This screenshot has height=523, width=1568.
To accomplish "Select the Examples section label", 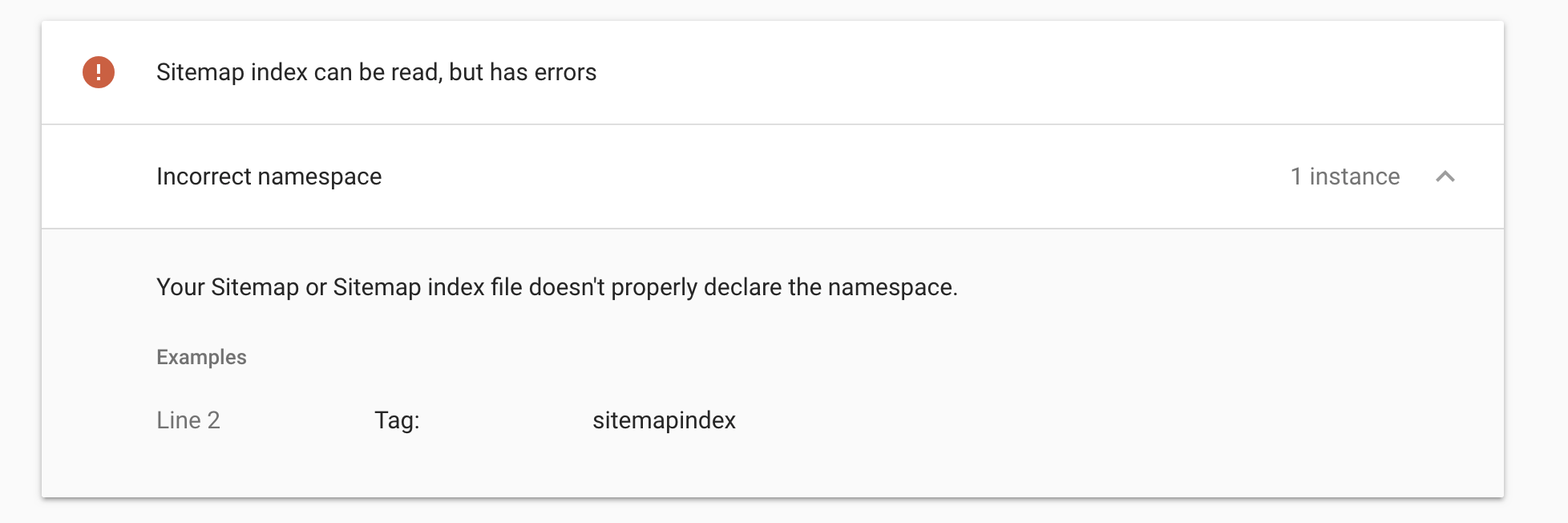I will (201, 357).
